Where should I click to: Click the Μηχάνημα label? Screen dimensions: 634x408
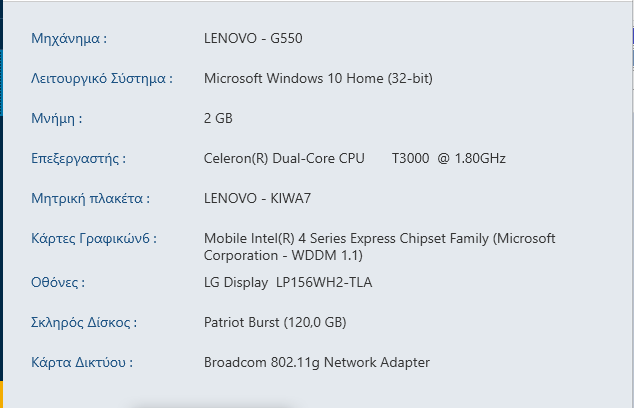click(69, 39)
